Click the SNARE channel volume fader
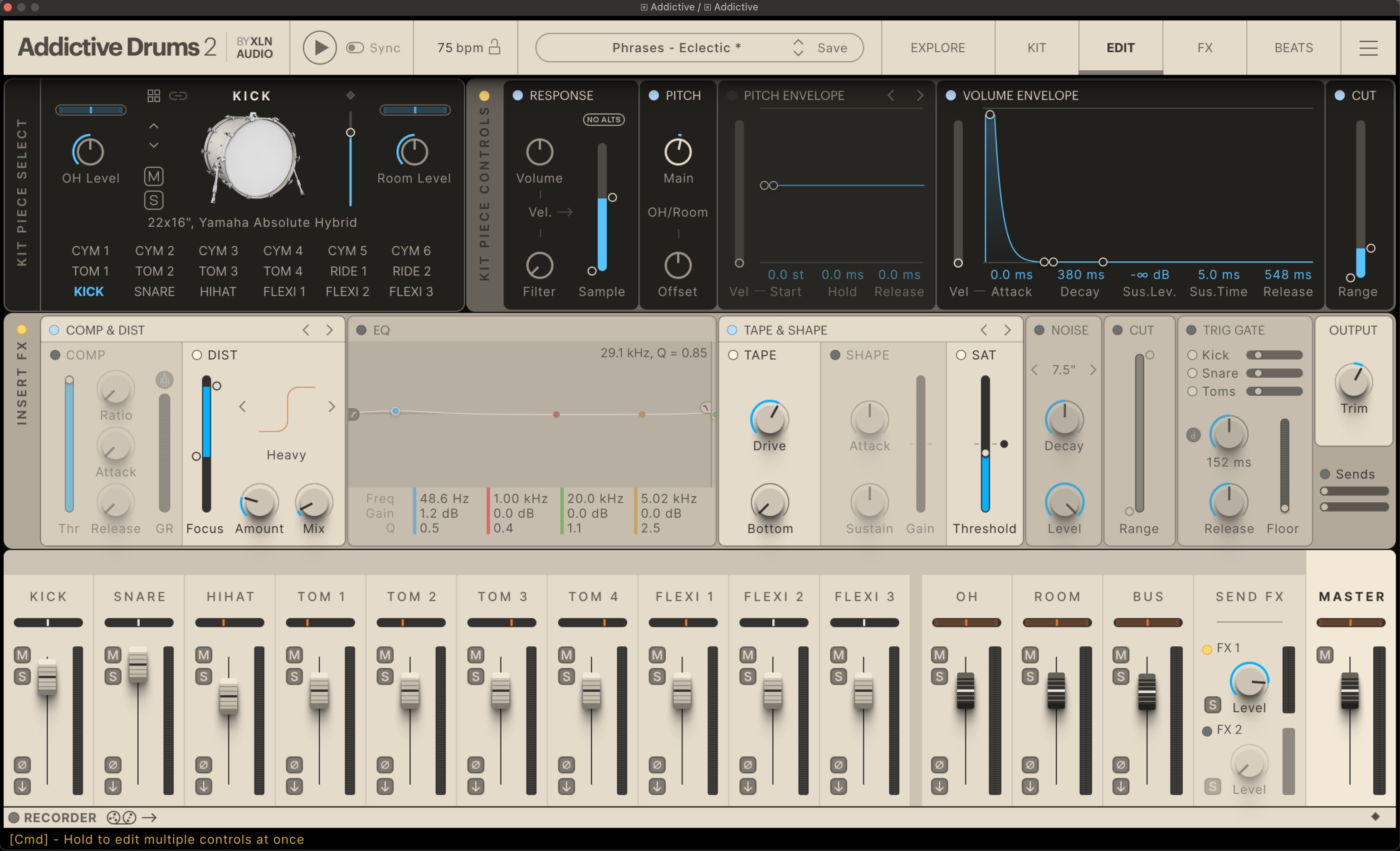 [x=138, y=664]
